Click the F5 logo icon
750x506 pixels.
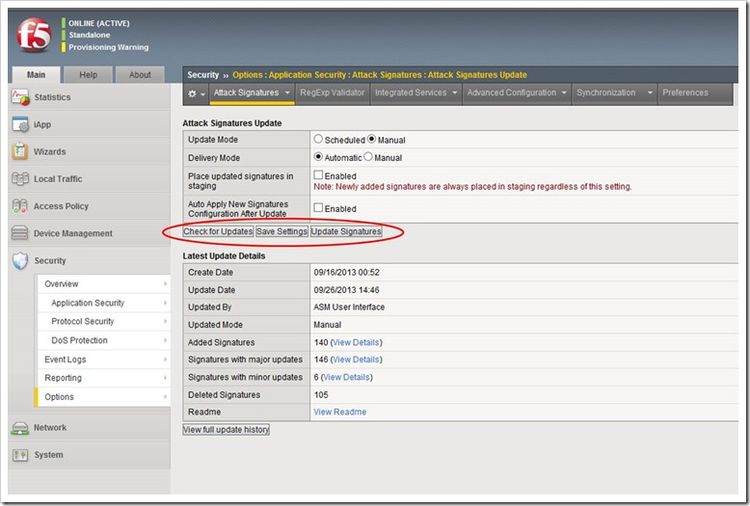pyautogui.click(x=33, y=34)
